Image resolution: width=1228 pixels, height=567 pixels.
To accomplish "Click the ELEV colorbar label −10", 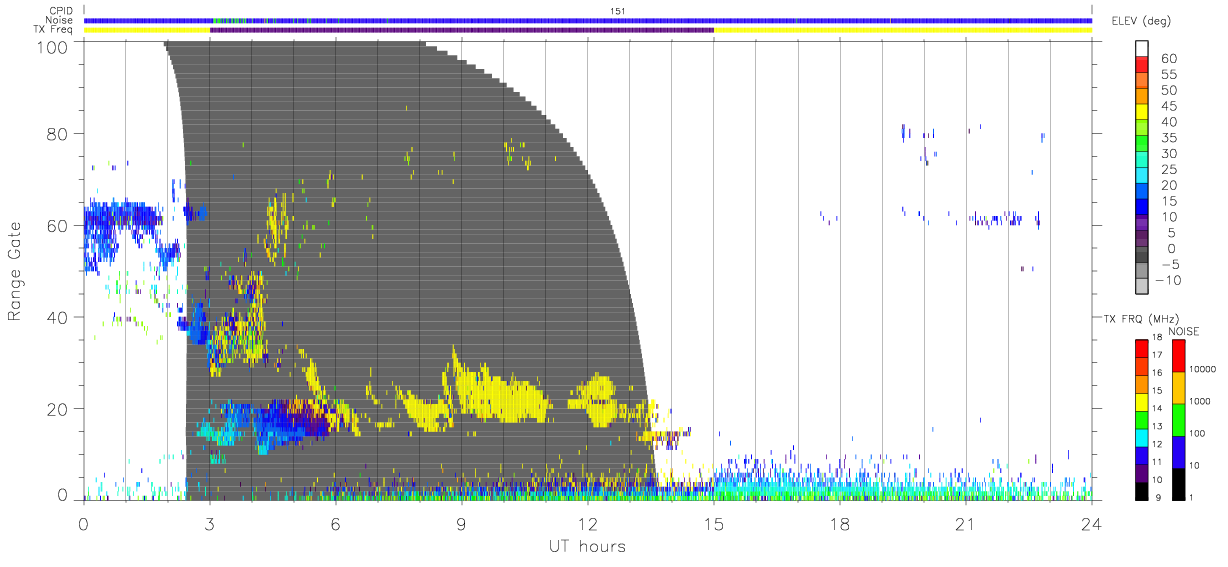I will [1170, 280].
